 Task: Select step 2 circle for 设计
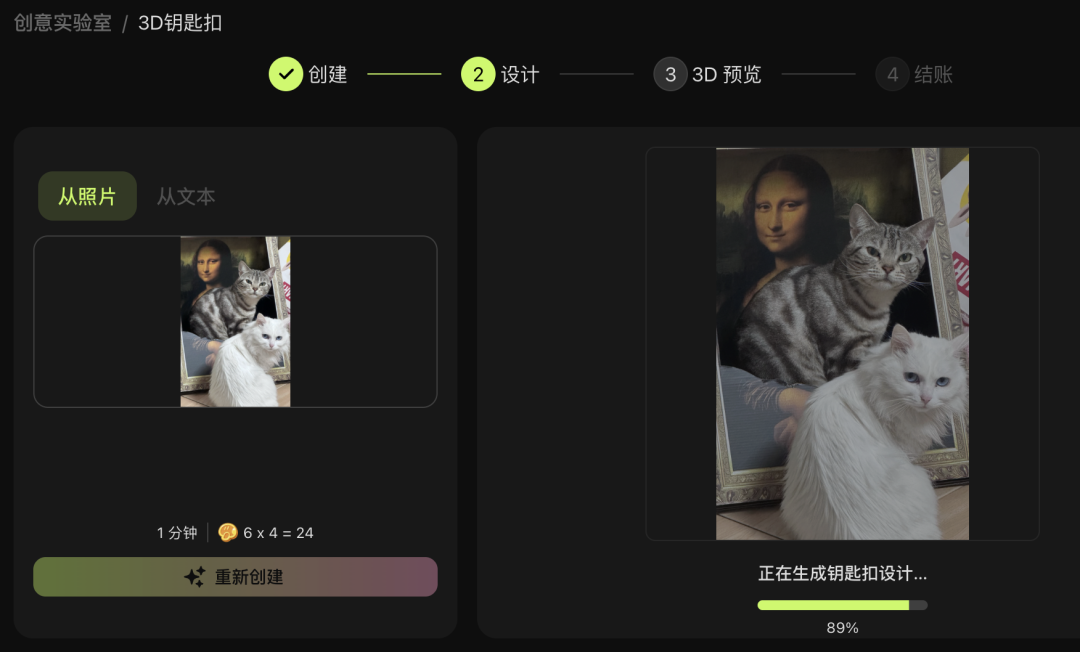click(478, 74)
